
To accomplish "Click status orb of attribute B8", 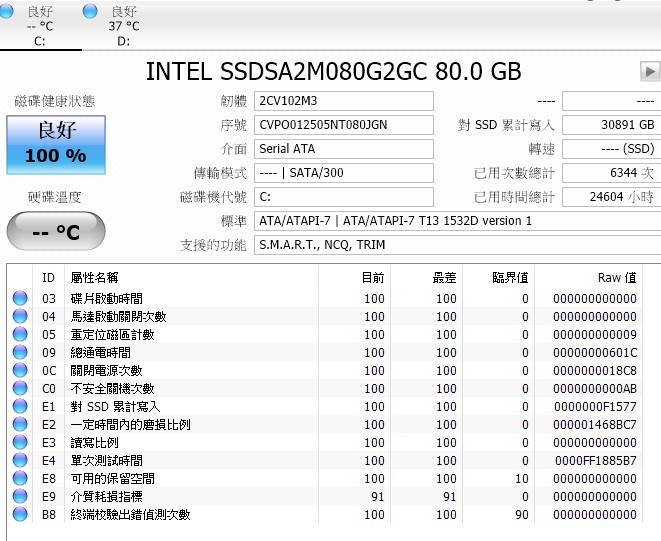I will pyautogui.click(x=20, y=514).
